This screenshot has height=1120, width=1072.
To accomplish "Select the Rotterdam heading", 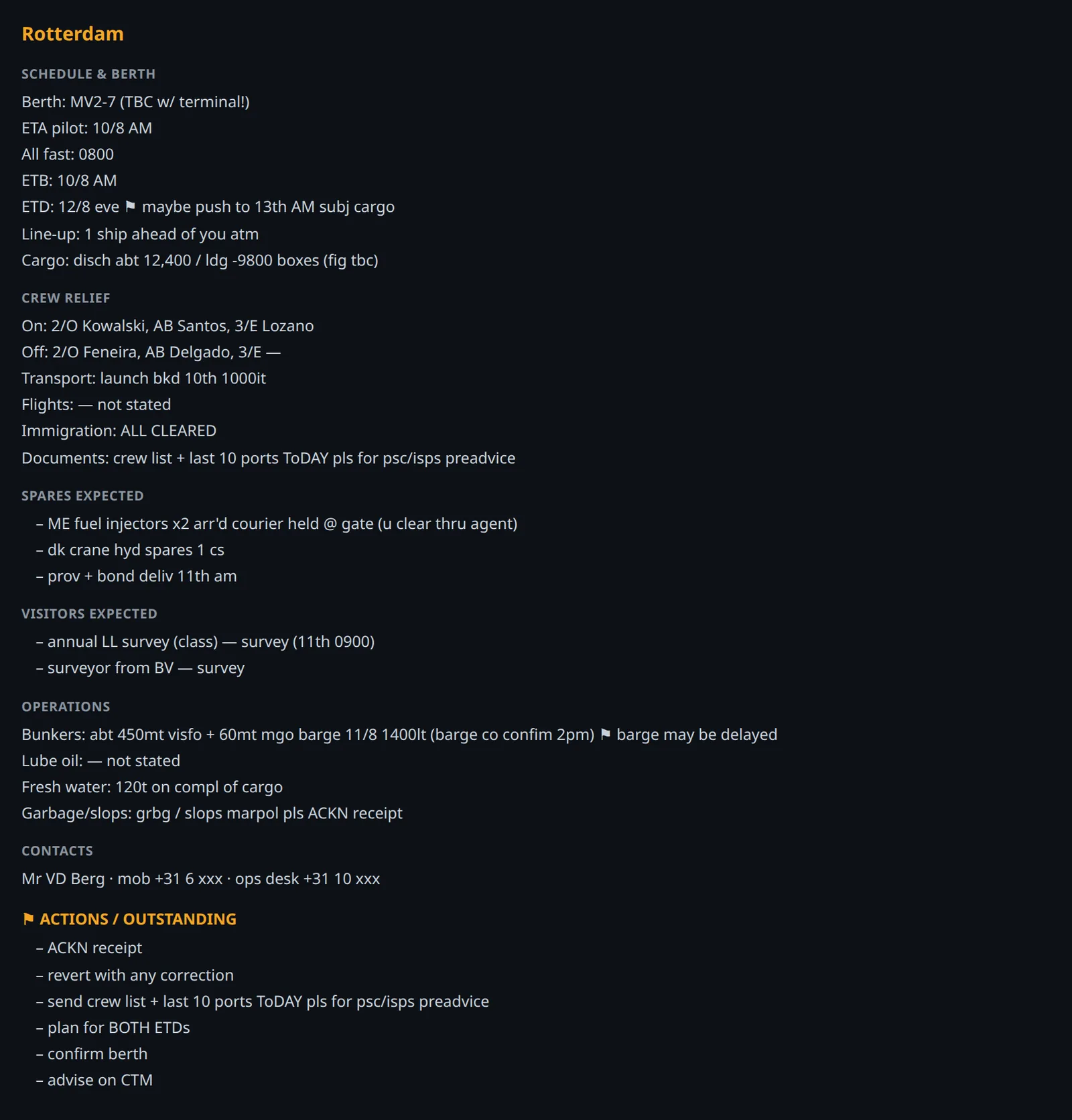I will coord(72,34).
